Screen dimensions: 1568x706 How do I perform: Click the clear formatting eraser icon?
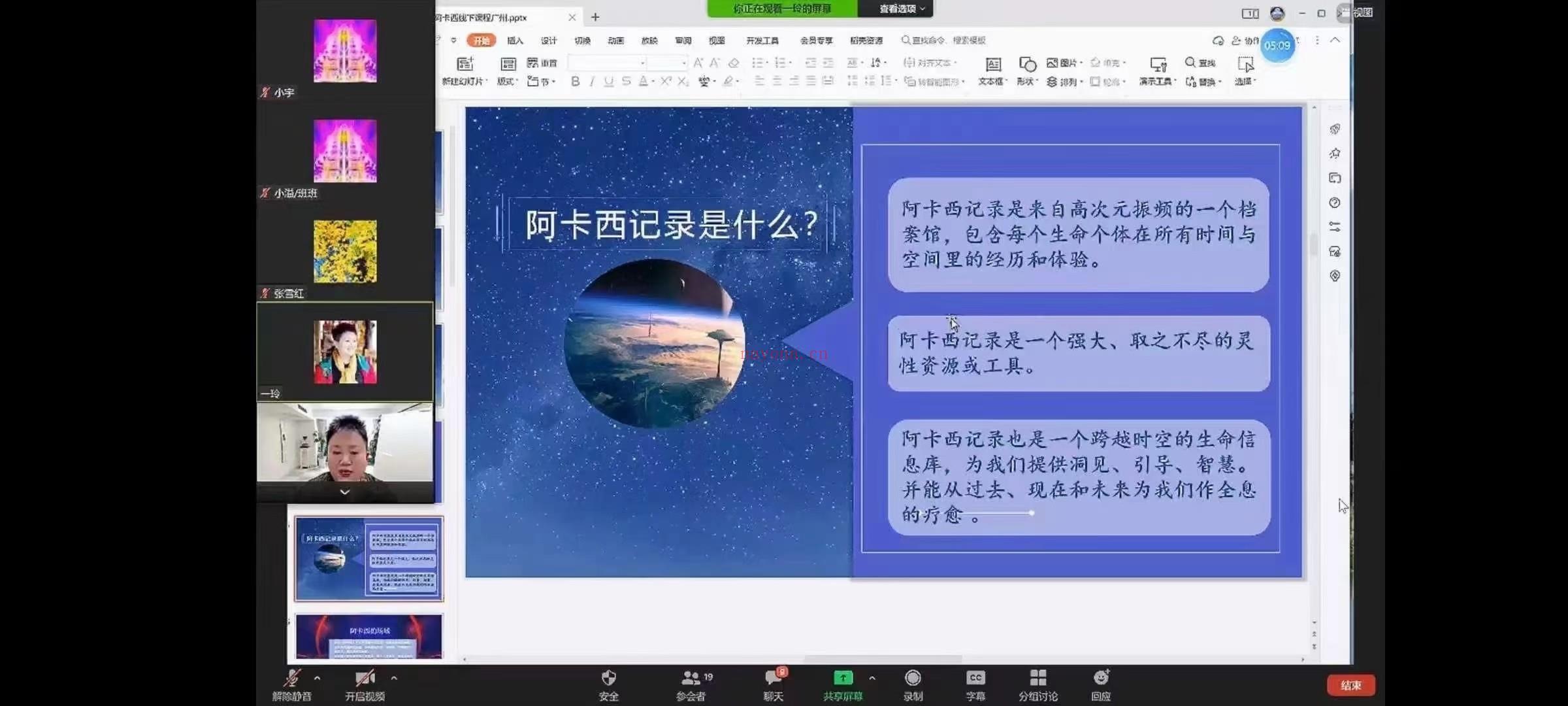pyautogui.click(x=734, y=63)
